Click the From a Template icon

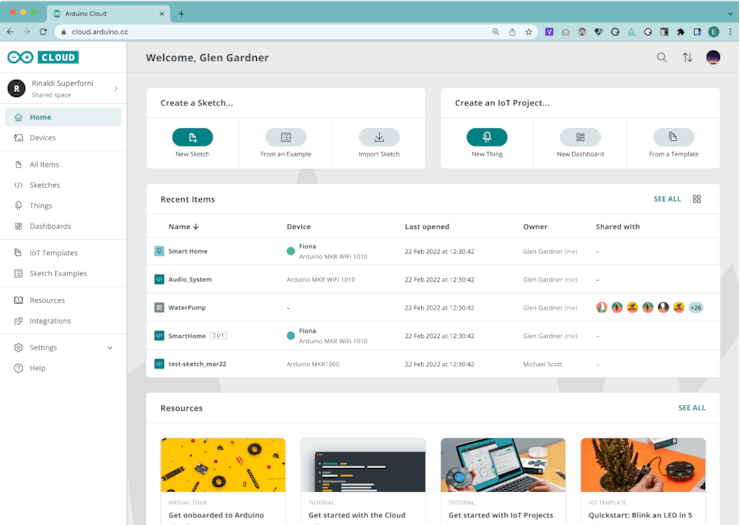coord(673,137)
